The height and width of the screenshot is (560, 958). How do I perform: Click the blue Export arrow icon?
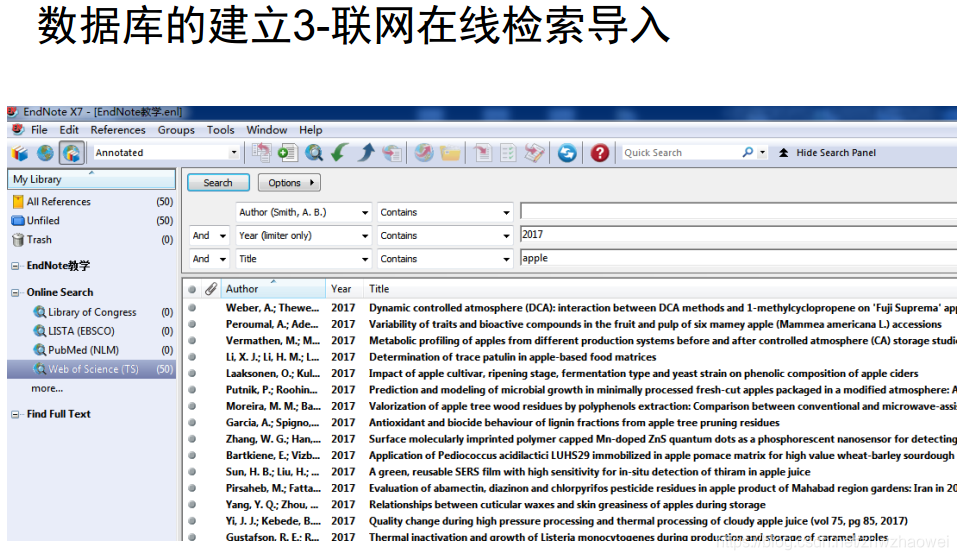tap(366, 153)
